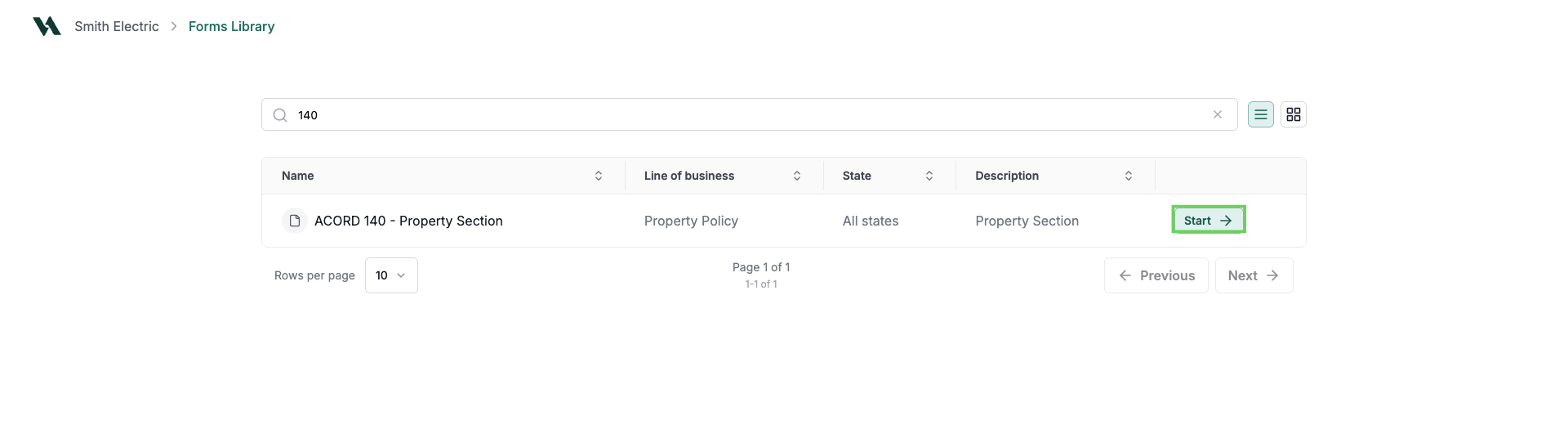Sort by Line of business arrows

pyautogui.click(x=797, y=176)
